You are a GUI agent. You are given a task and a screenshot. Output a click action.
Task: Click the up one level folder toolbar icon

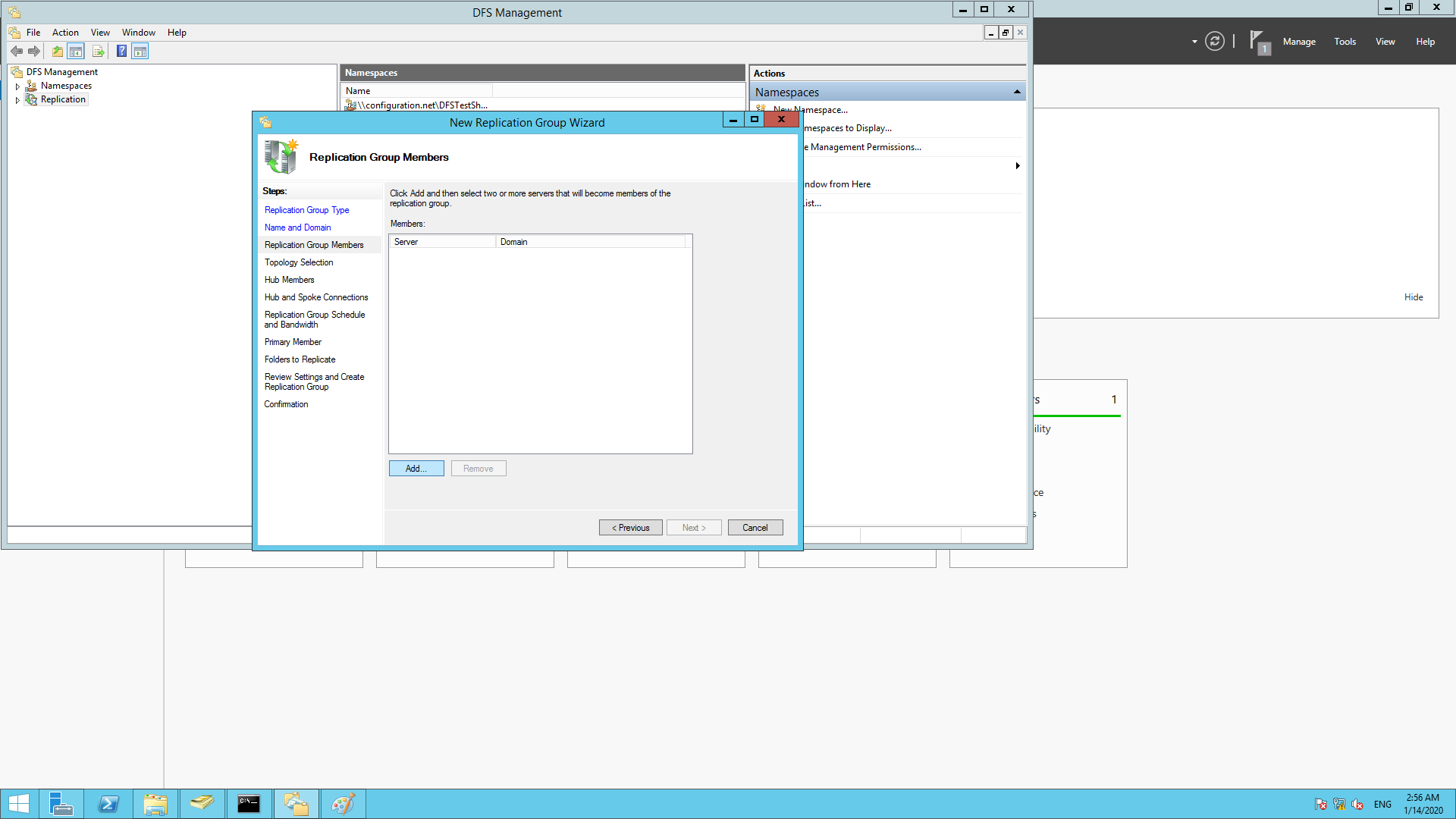(x=57, y=51)
